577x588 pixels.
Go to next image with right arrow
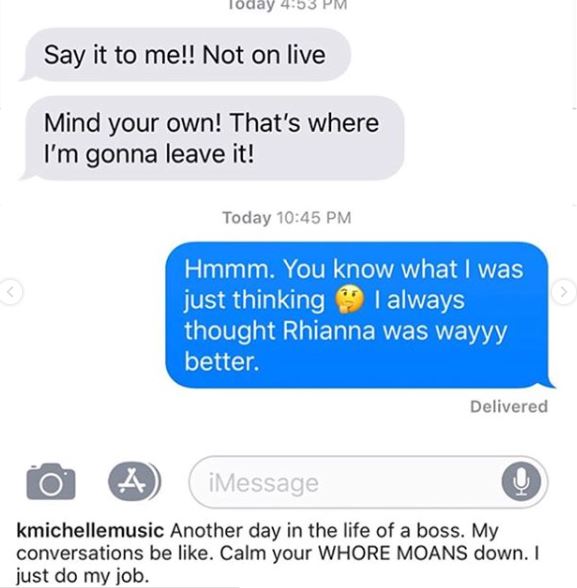coord(565,291)
